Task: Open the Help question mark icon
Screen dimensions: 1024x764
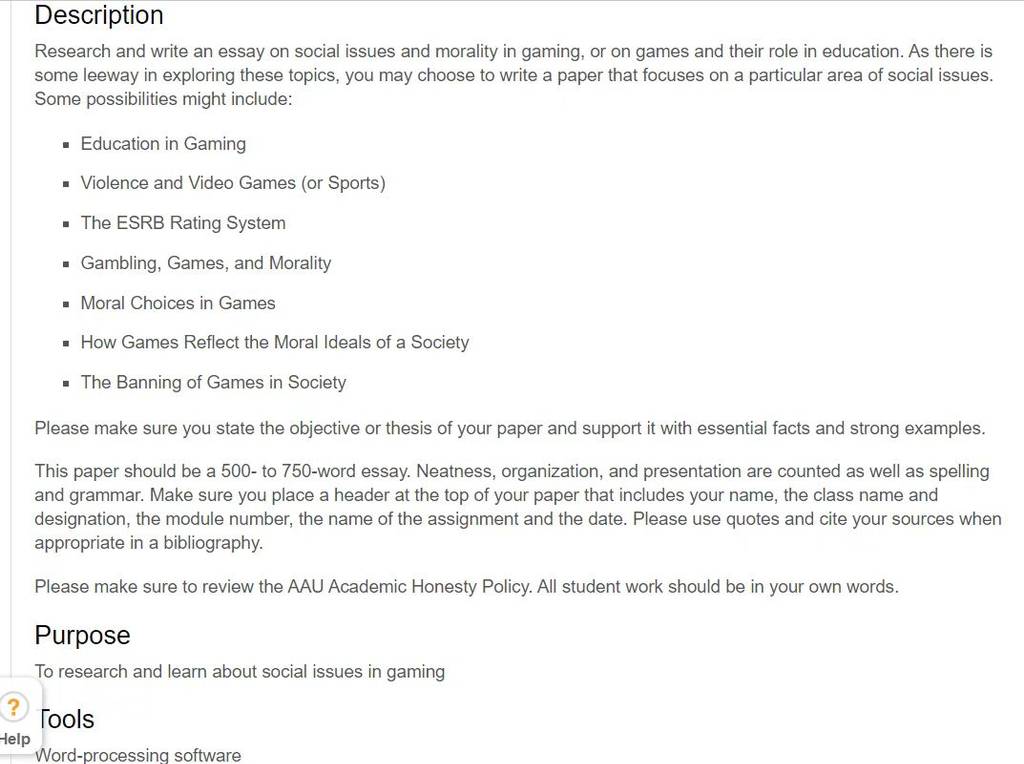Action: 14,707
